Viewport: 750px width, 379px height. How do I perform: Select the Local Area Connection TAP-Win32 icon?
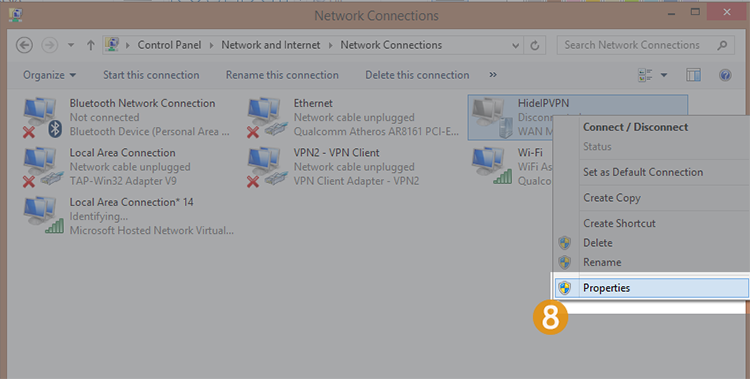tap(43, 167)
